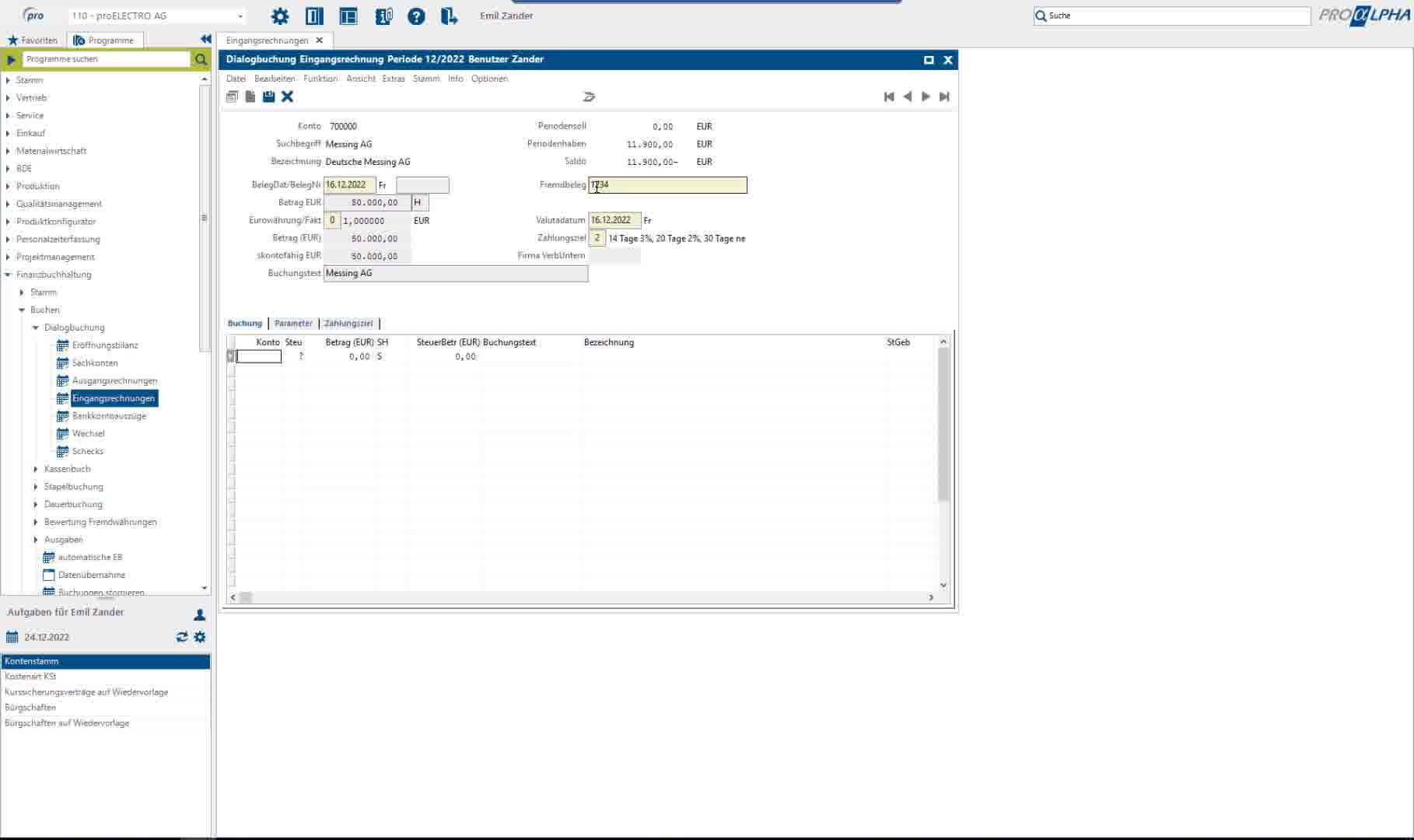Save the booking with the floppy disk icon
The height and width of the screenshot is (840, 1414).
pos(269,96)
